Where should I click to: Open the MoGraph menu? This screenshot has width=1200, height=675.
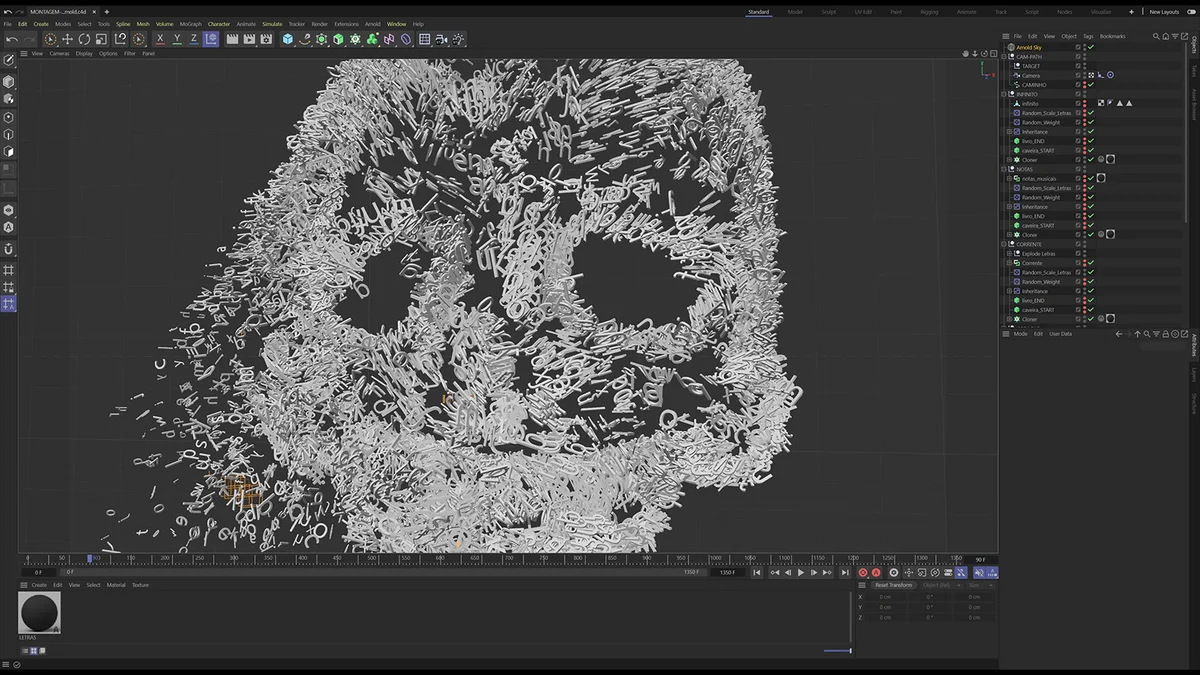pos(190,24)
